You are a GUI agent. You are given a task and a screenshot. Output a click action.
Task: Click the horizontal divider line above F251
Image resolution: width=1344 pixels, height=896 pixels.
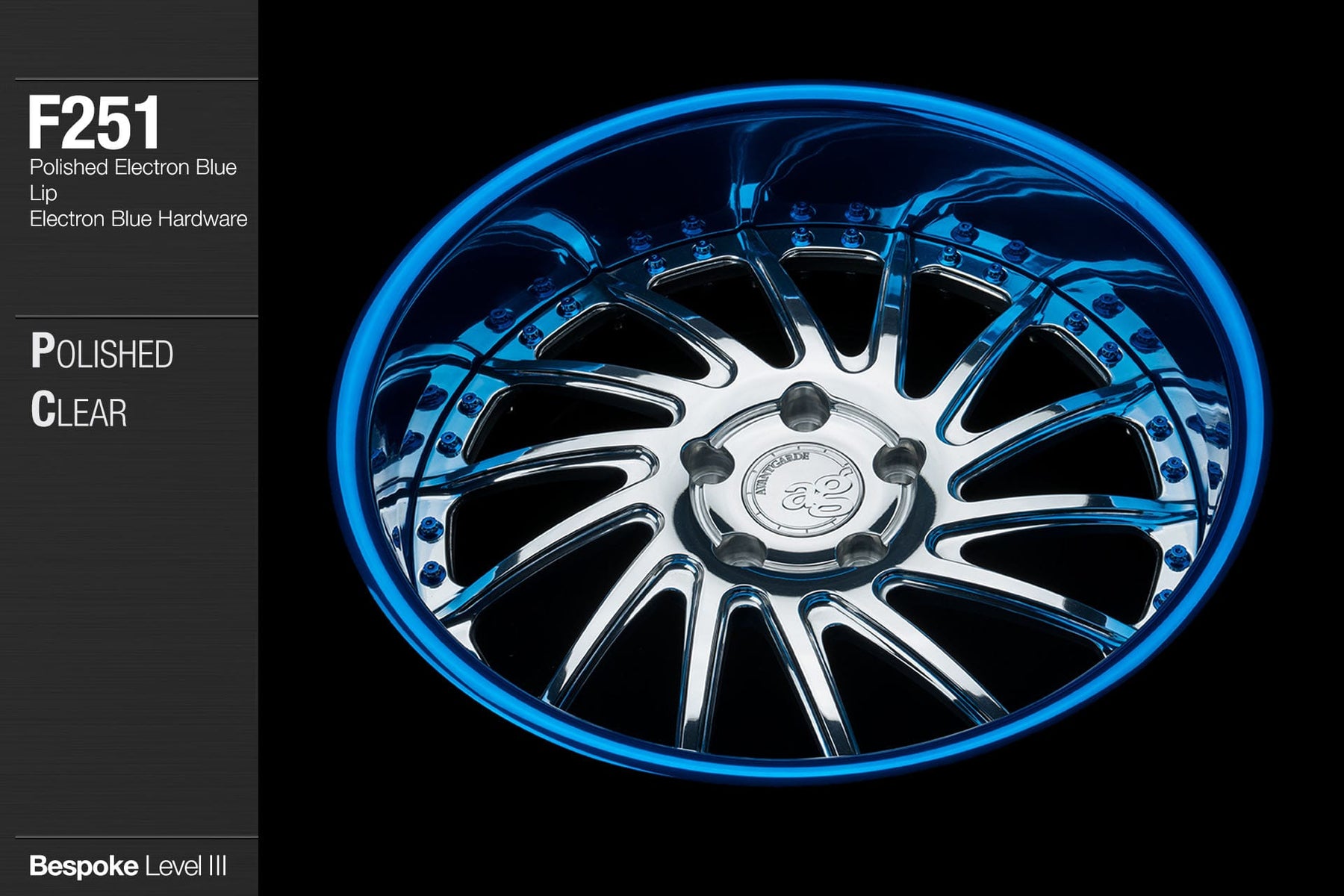point(136,79)
